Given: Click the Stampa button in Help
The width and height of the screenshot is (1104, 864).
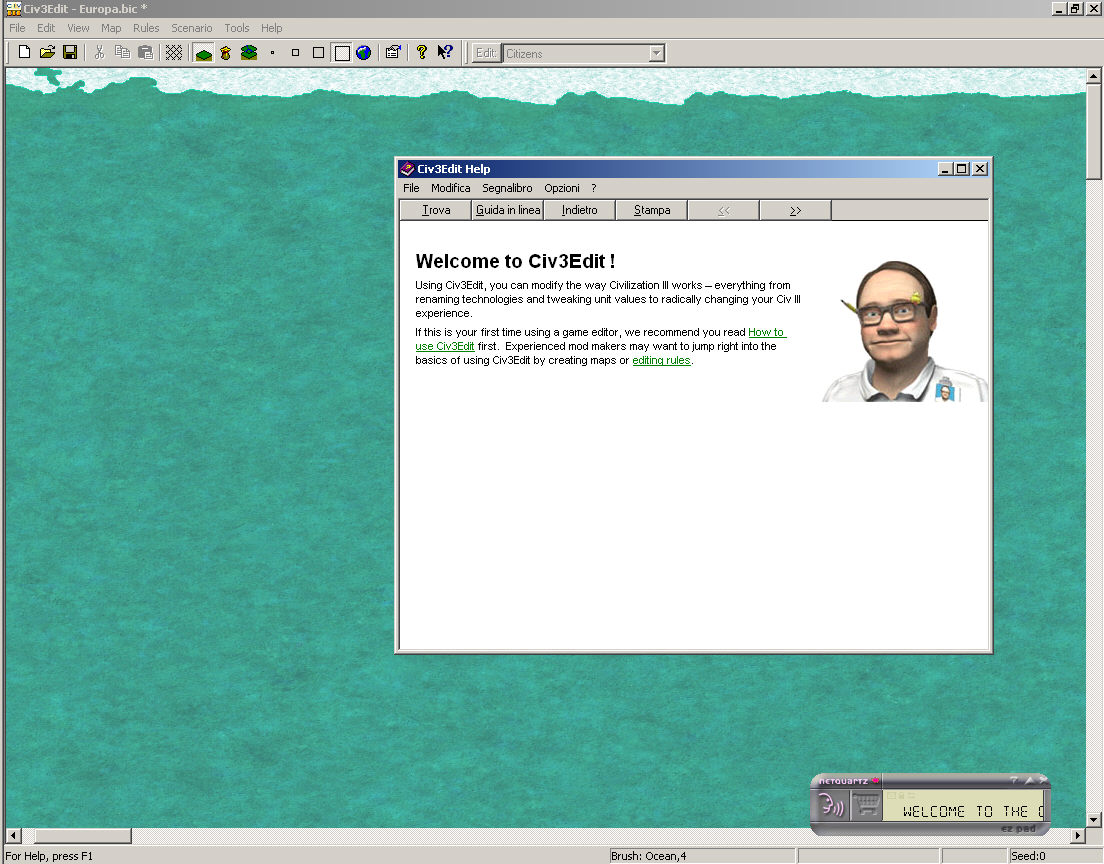Looking at the screenshot, I should pos(651,210).
